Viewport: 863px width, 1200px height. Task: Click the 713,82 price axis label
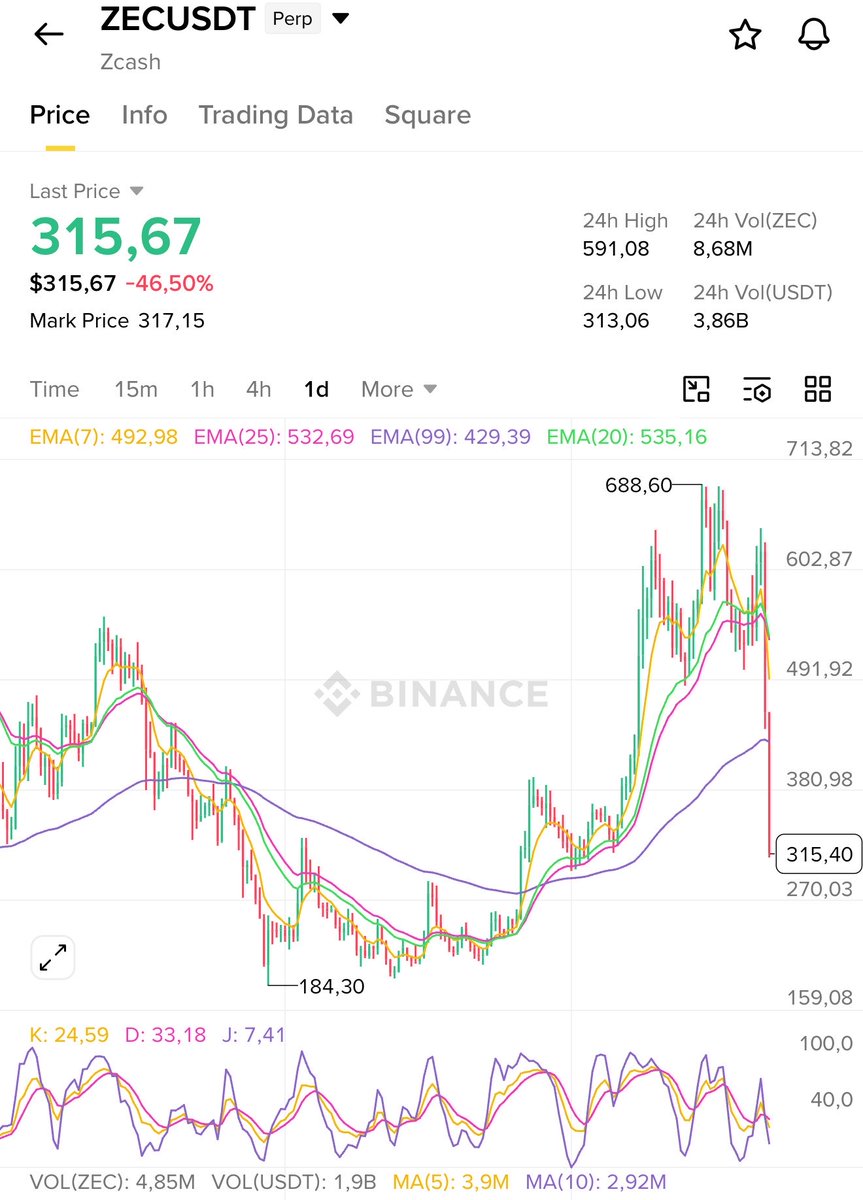pyautogui.click(x=819, y=448)
